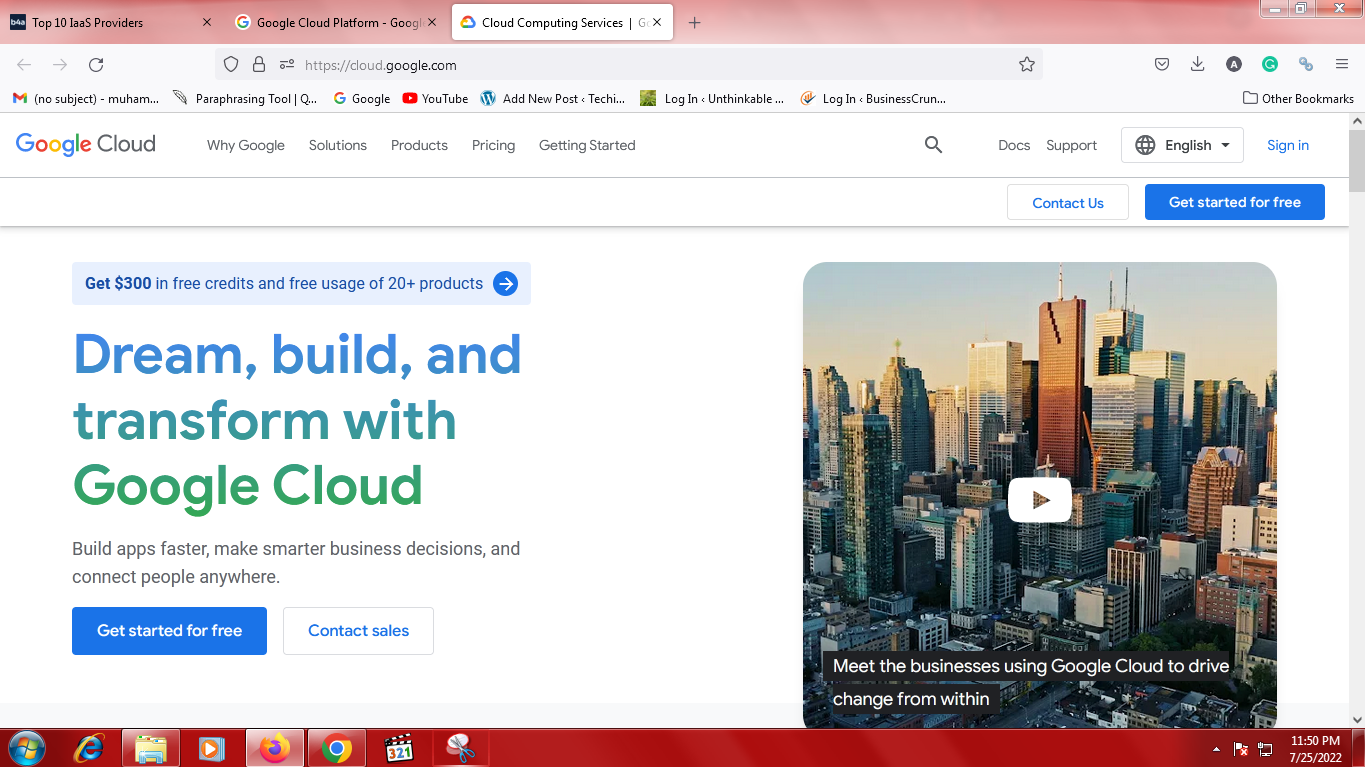Click the padlock site security icon
Screen dimensions: 1365x767
(x=259, y=64)
